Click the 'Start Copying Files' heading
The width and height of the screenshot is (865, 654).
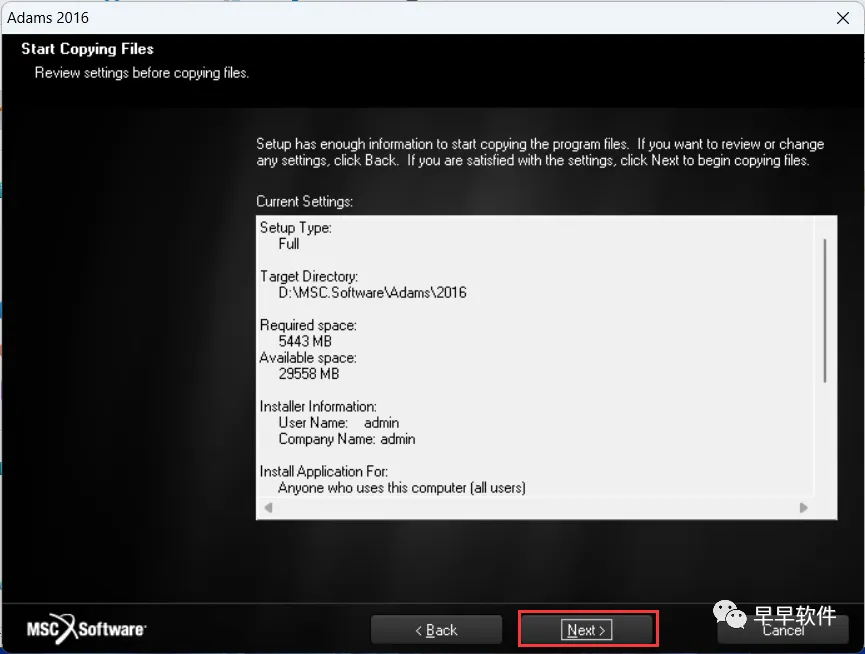pyautogui.click(x=87, y=49)
